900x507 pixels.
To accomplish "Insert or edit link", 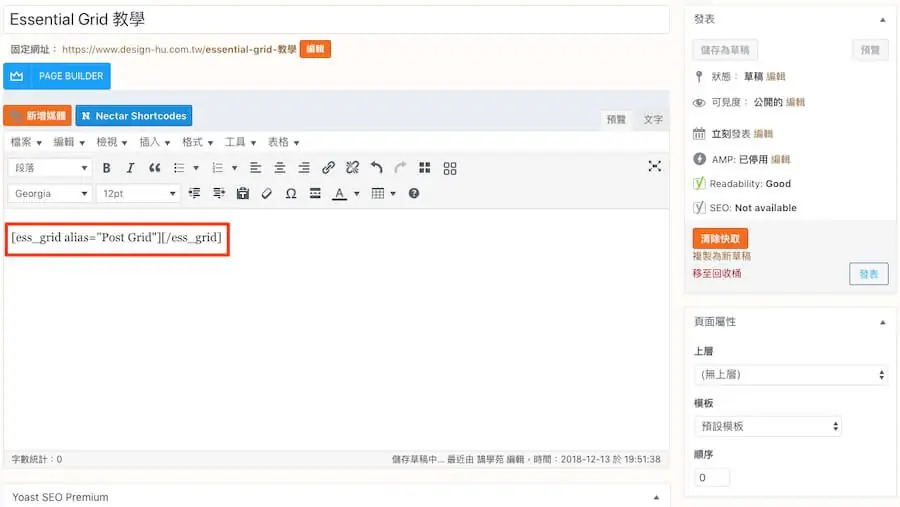I will pos(328,168).
